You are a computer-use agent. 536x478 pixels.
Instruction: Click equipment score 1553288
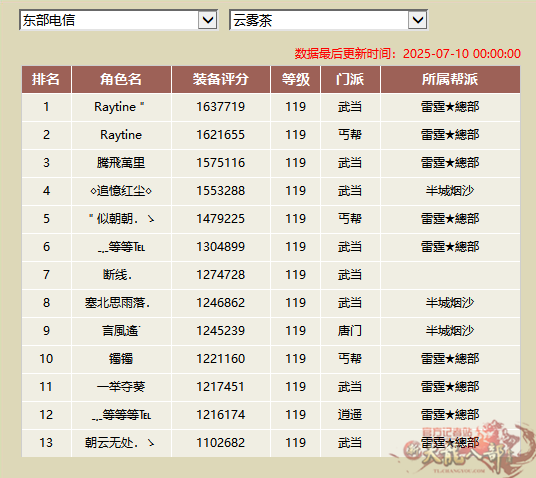coord(220,191)
